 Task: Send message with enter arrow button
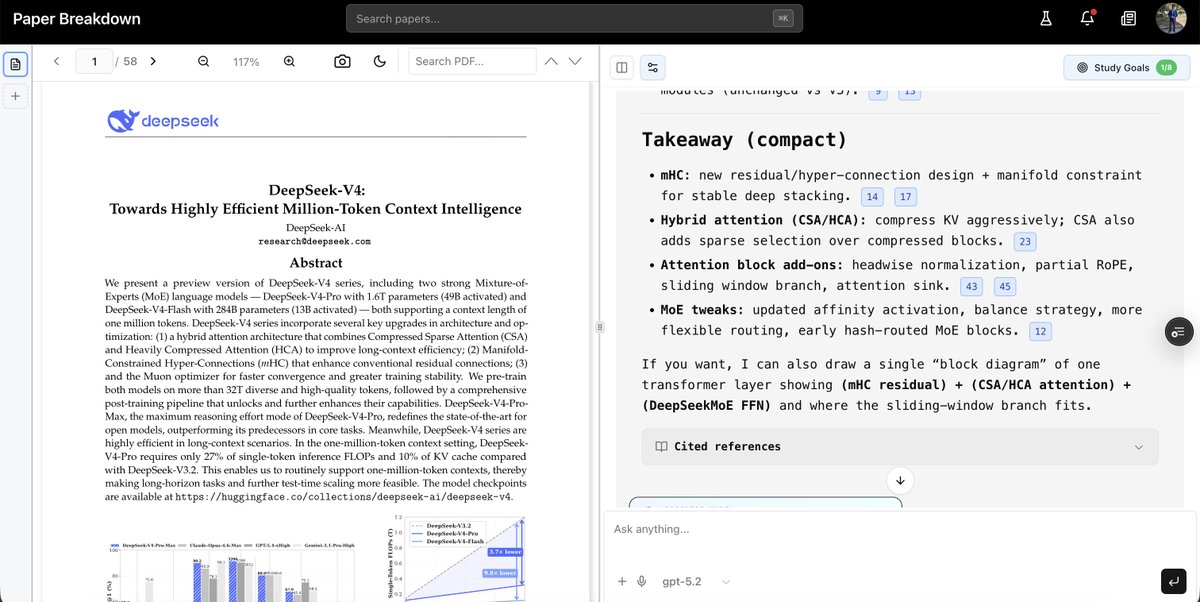coord(1172,580)
